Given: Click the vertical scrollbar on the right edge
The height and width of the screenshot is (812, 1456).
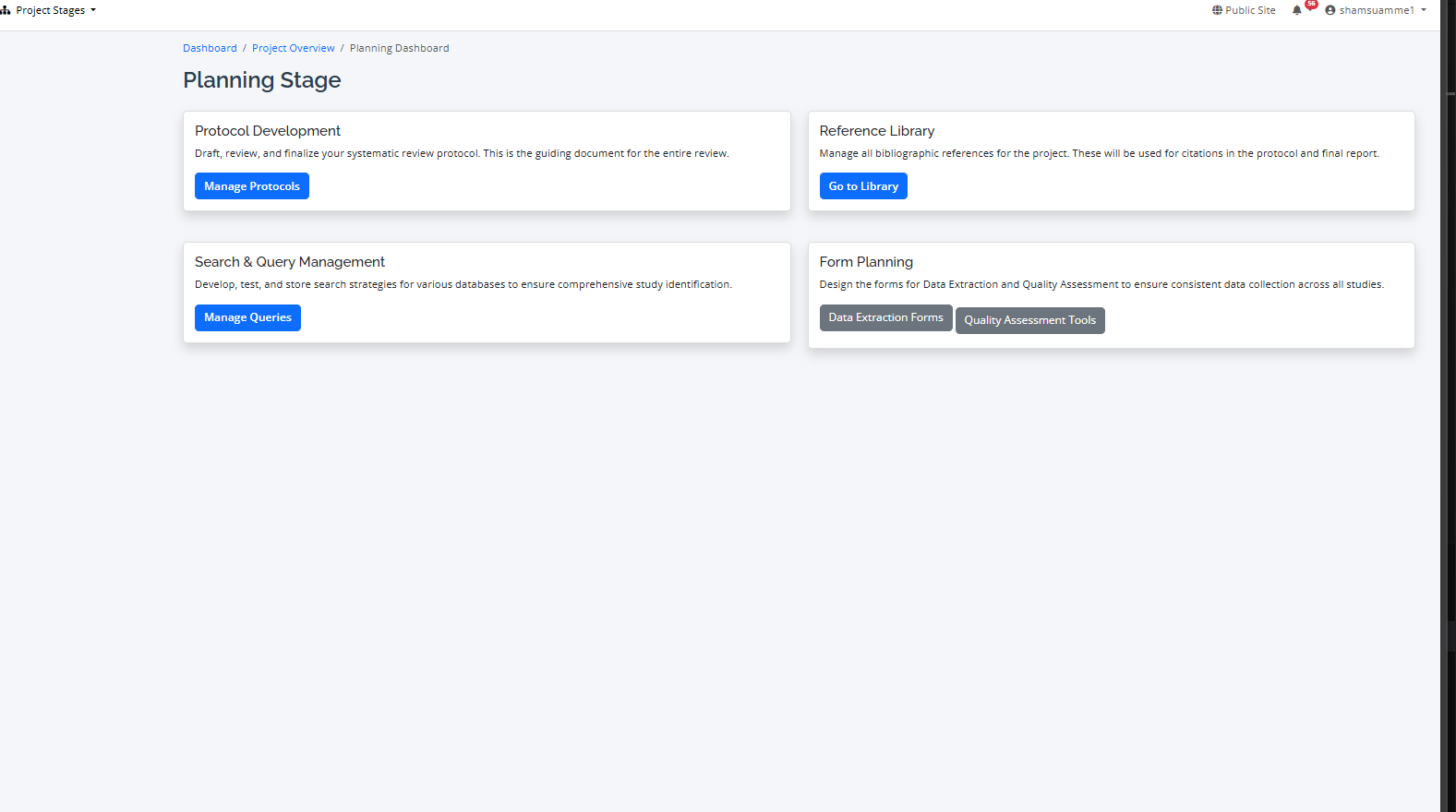Looking at the screenshot, I should (1448, 369).
